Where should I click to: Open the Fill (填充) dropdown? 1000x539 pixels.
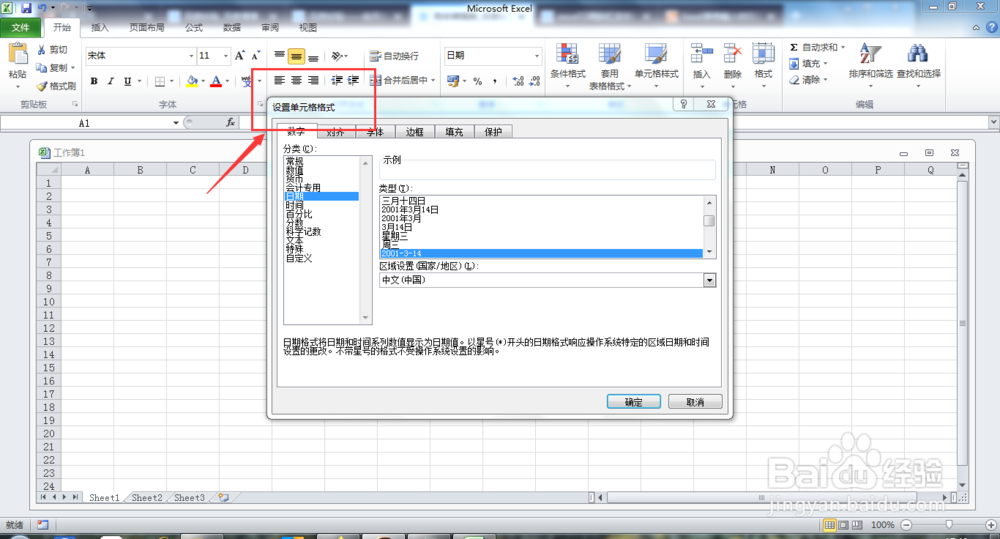click(x=808, y=64)
